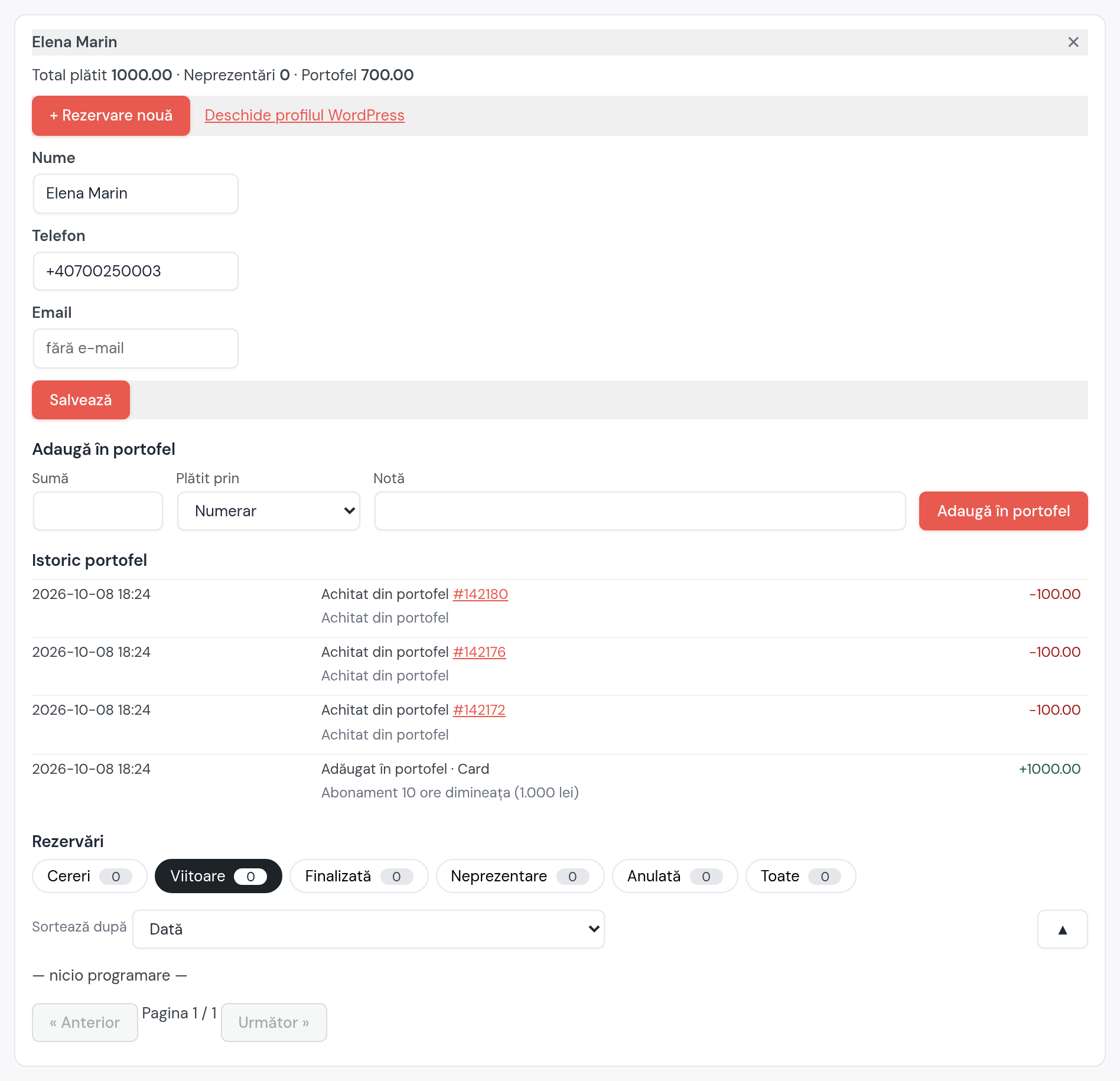Open the Deschide profilul WordPress link
Screen dimensions: 1120x1081
tap(304, 115)
